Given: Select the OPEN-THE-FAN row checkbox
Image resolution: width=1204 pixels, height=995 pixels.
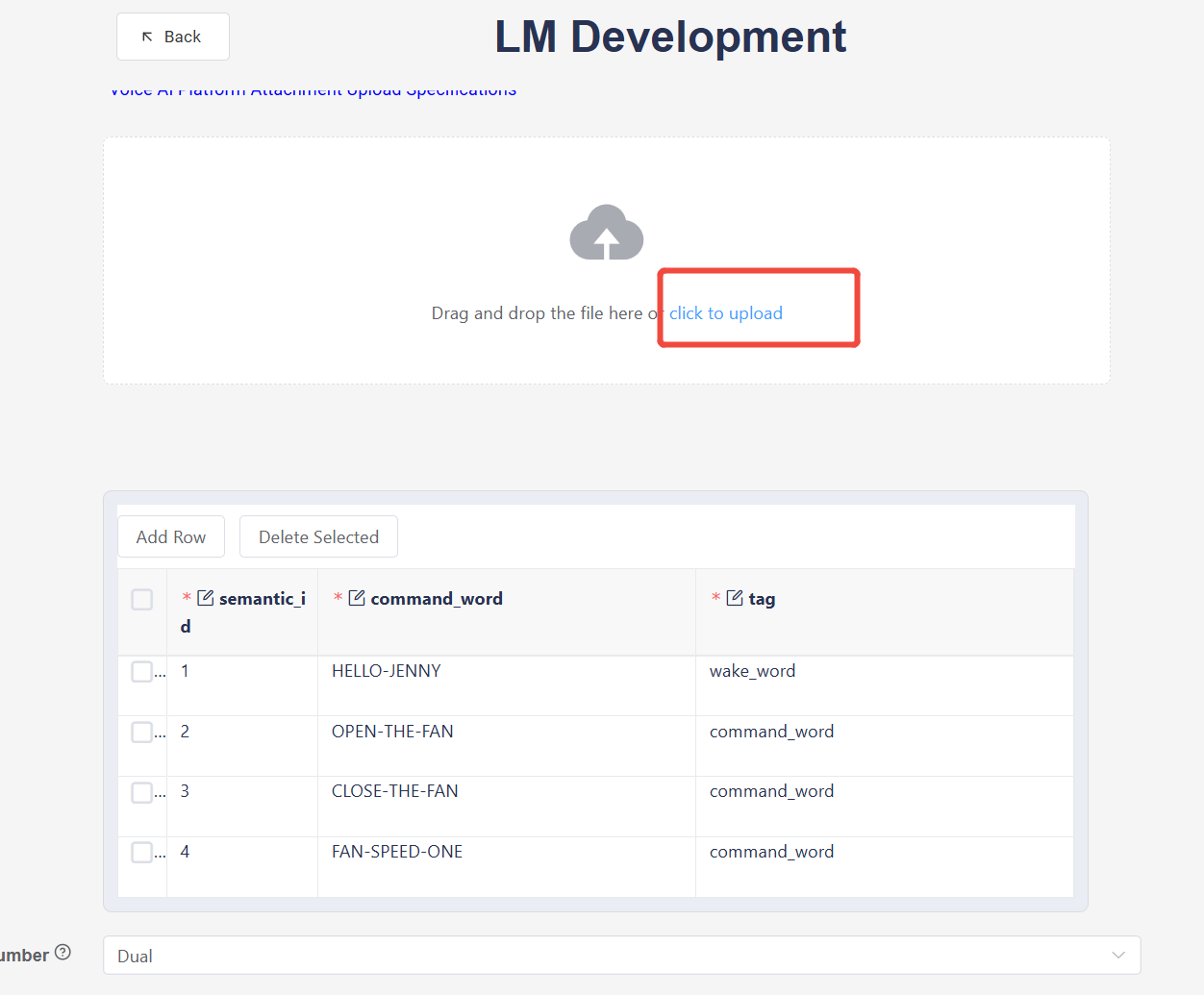Looking at the screenshot, I should [x=142, y=732].
